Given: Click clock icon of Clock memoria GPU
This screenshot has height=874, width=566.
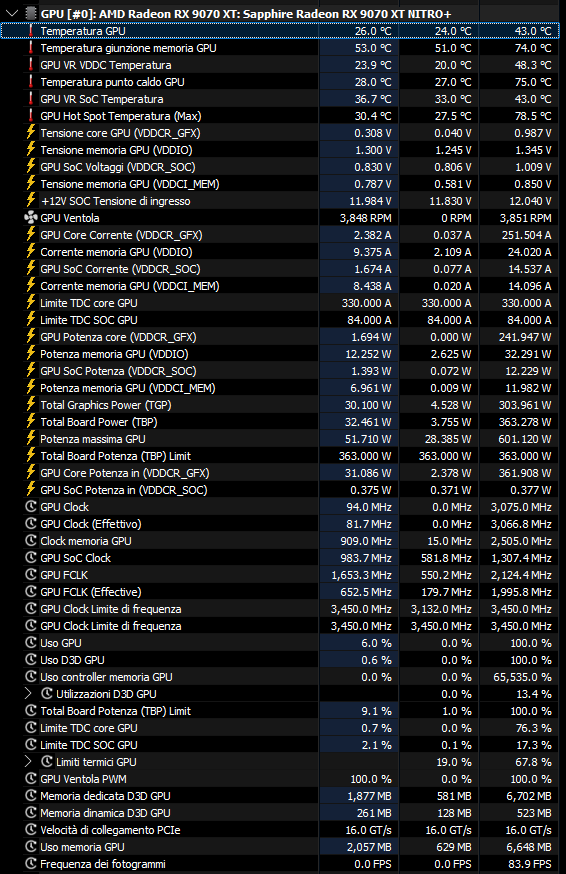Looking at the screenshot, I should (x=31, y=541).
